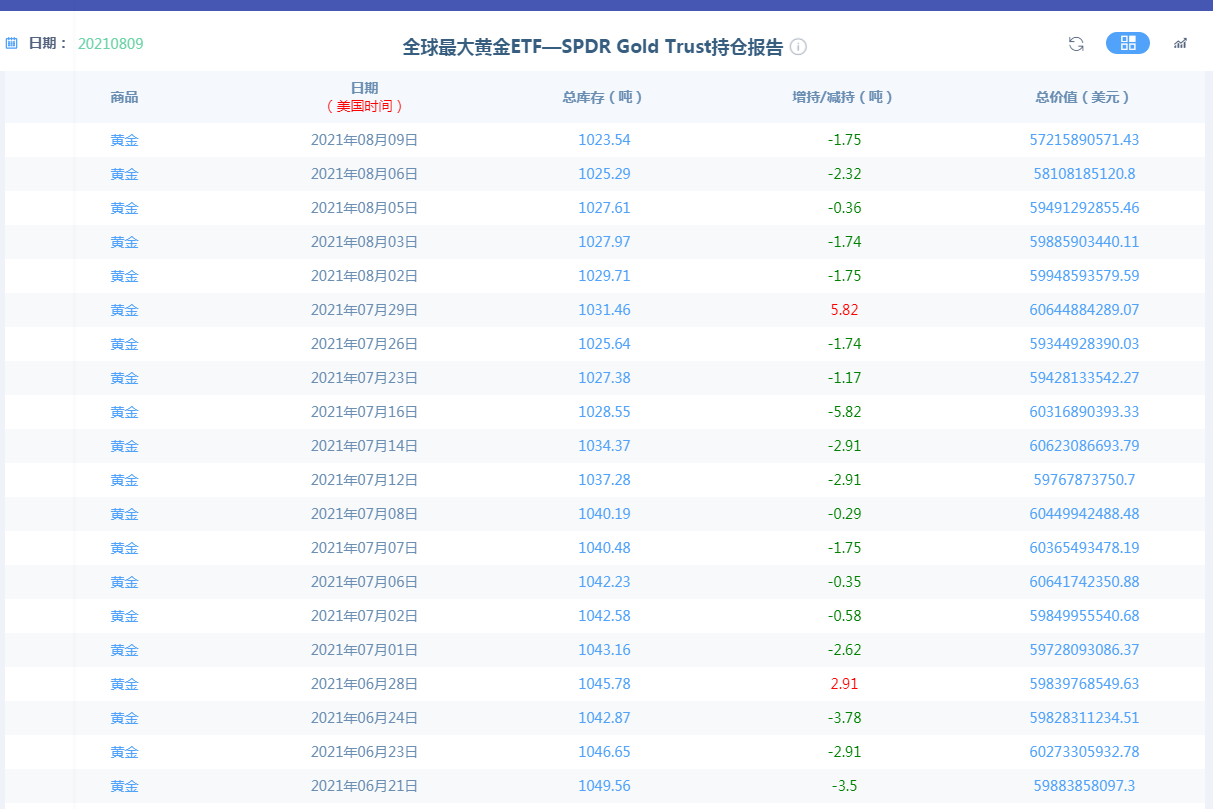Open the date field showing 20210809

[x=111, y=43]
